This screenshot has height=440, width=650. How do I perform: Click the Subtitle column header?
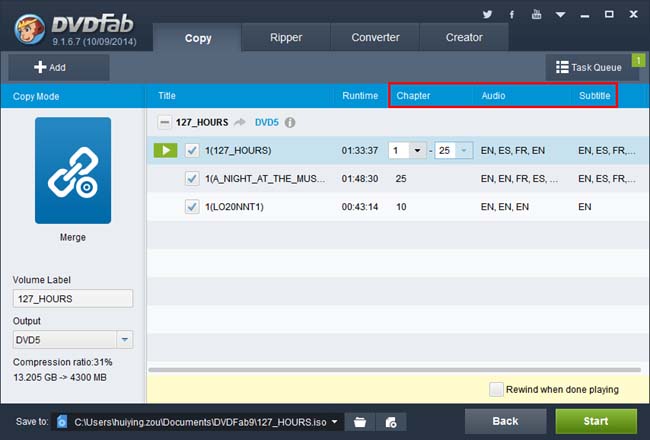point(594,96)
